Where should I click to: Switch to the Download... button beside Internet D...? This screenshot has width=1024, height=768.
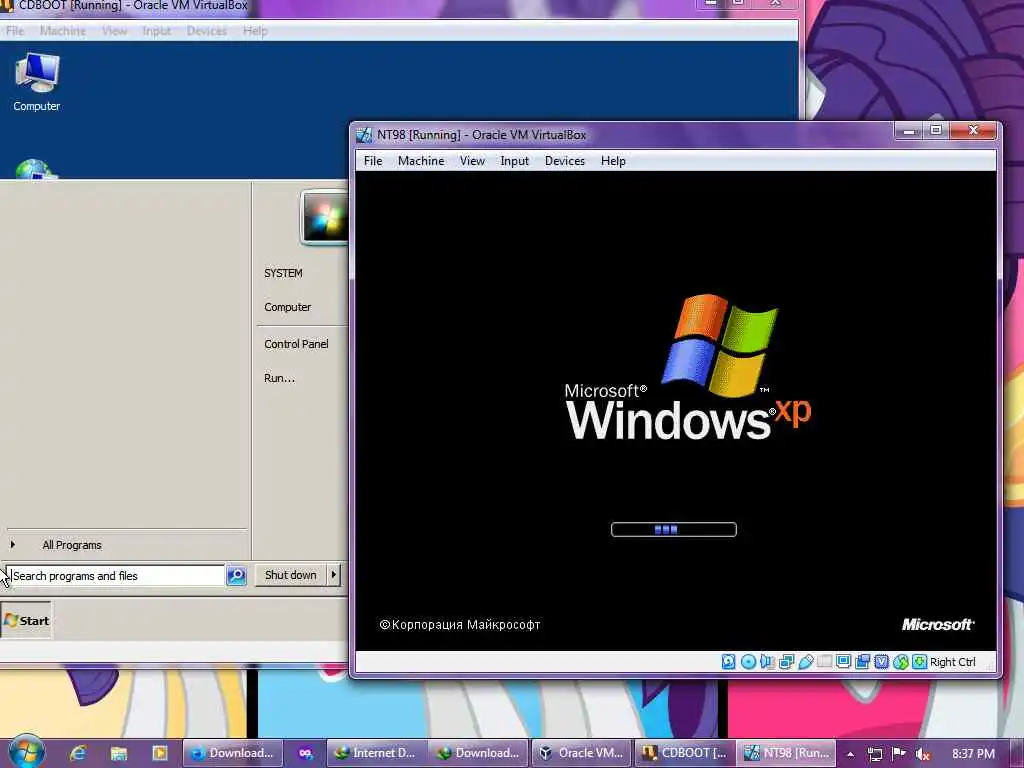[479, 753]
